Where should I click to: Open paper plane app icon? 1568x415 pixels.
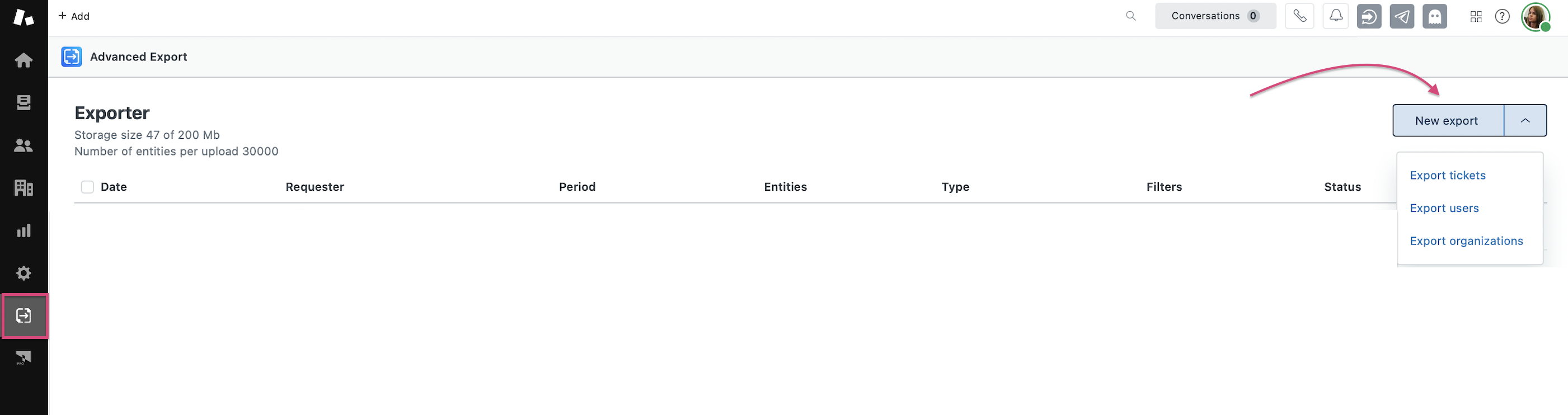pos(1402,16)
